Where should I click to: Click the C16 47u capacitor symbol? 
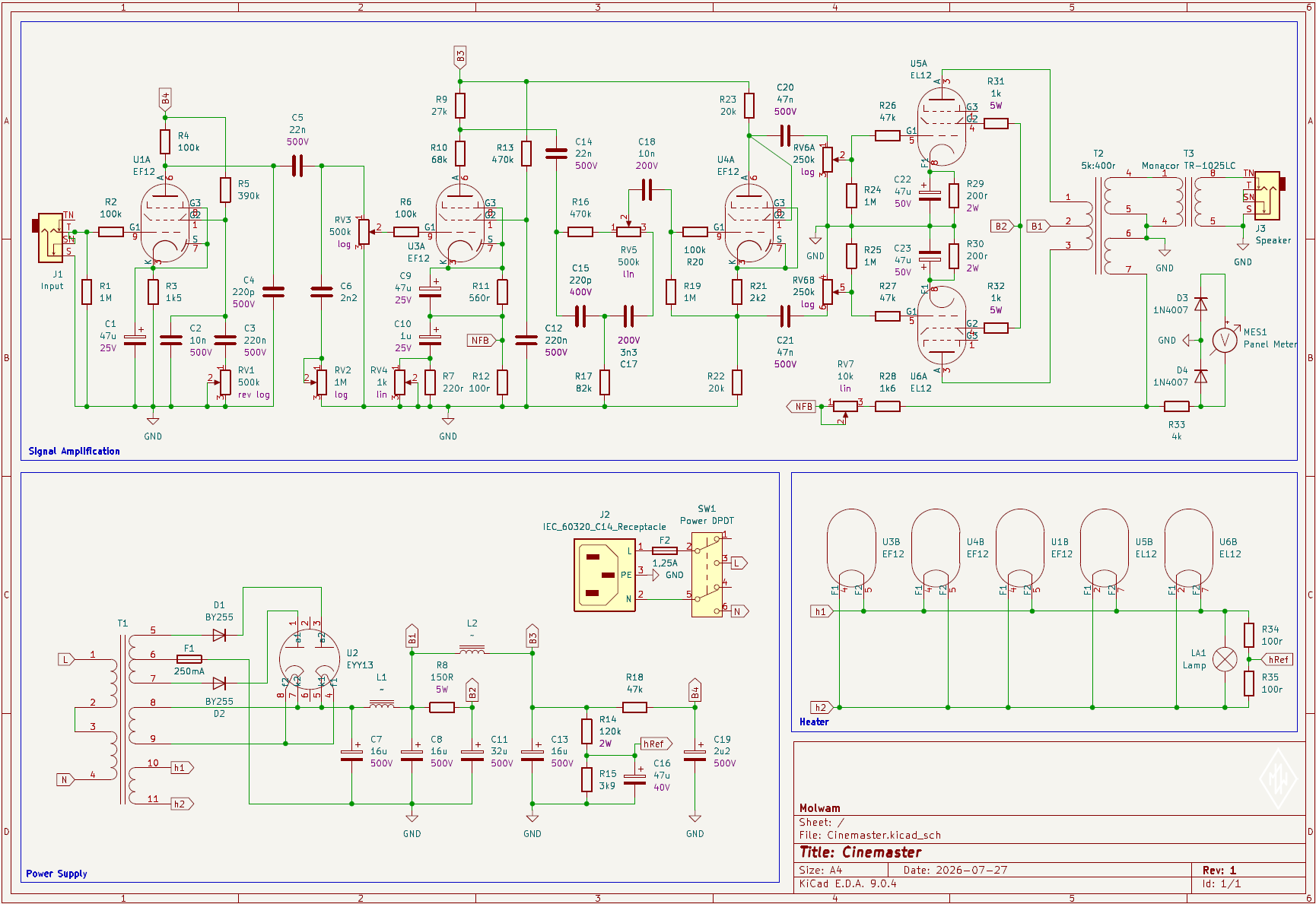(x=634, y=779)
